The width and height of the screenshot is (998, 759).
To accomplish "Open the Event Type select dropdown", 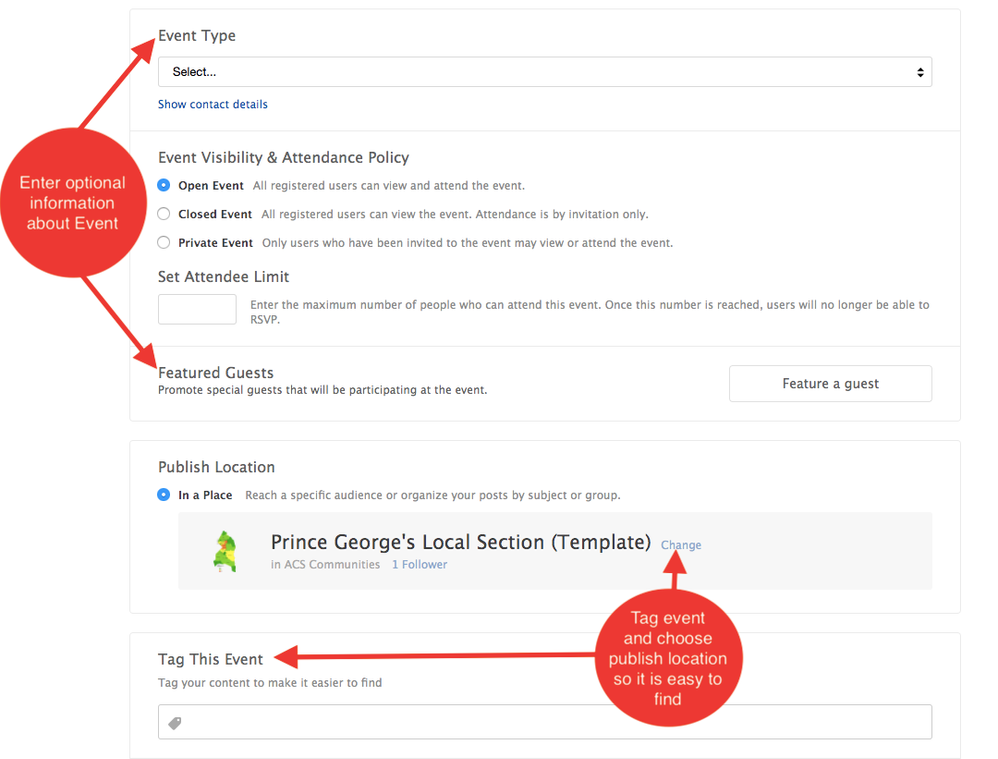I will 544,72.
